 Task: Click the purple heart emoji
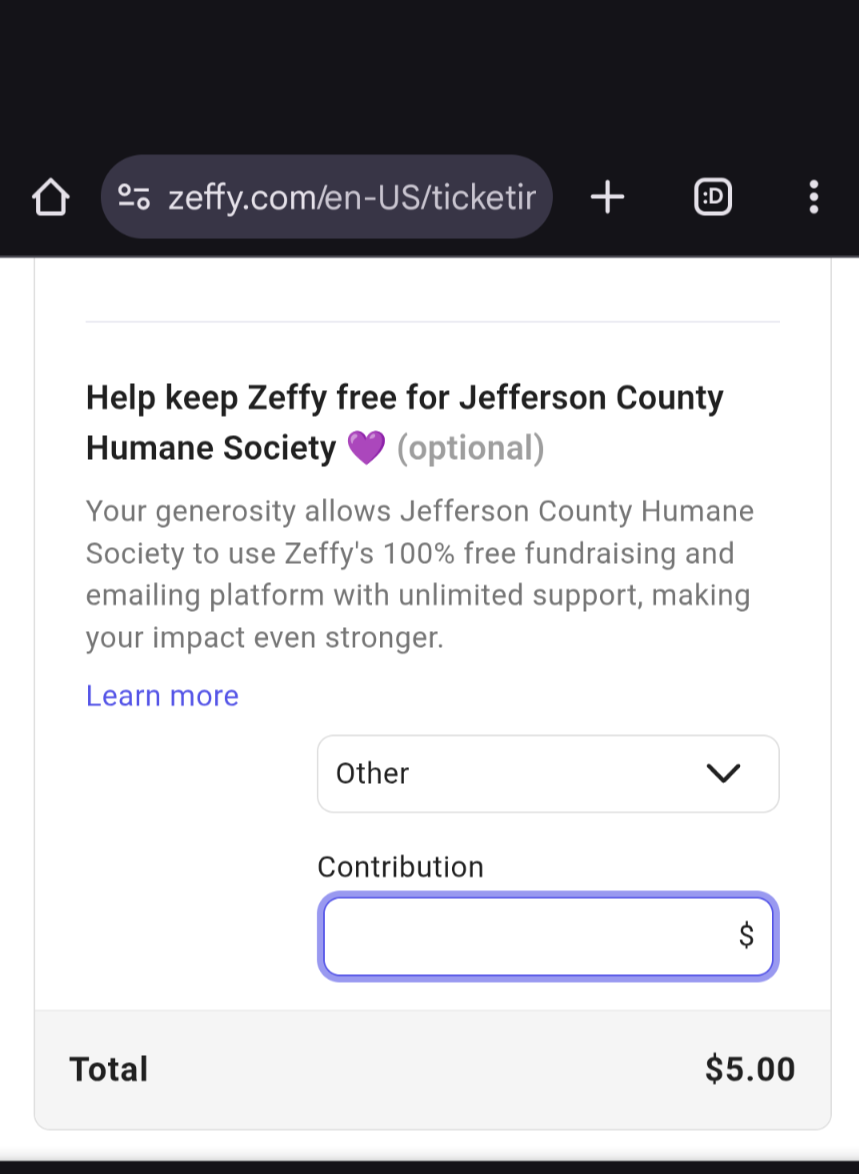[366, 449]
